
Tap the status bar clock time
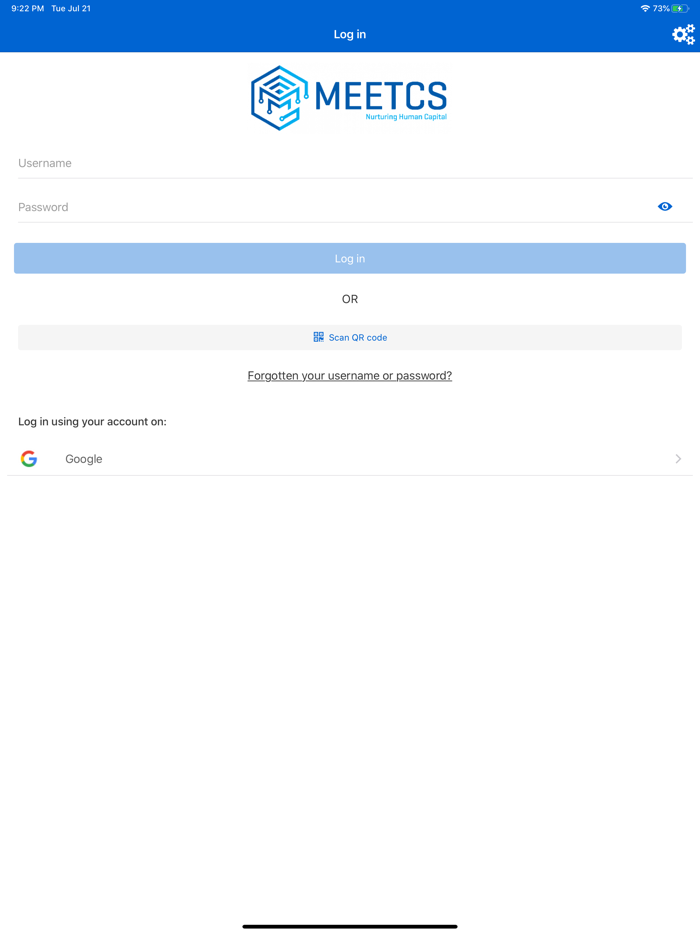[x=28, y=9]
